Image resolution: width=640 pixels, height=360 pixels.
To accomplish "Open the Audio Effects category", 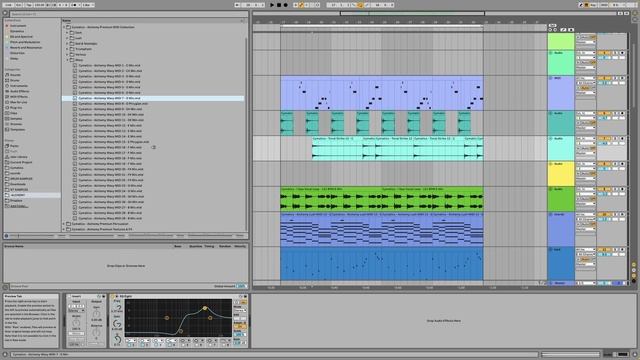I will coord(20,91).
